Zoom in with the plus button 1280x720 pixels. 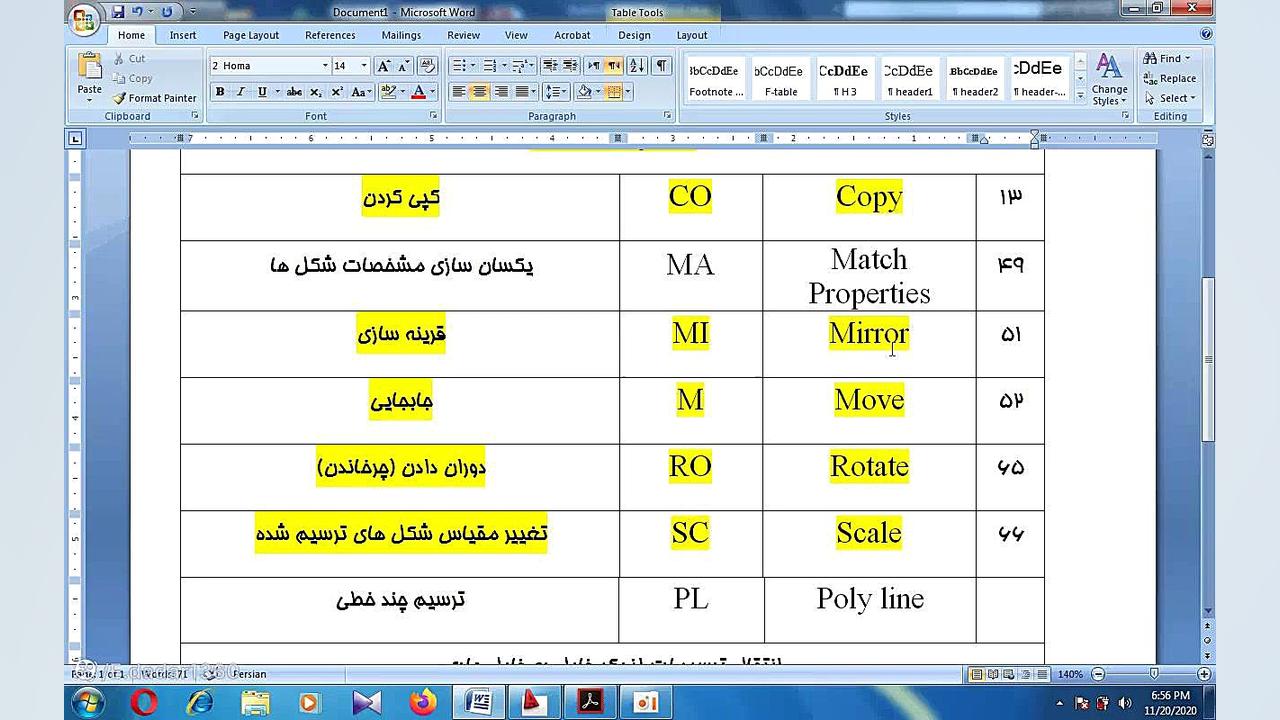click(1204, 674)
